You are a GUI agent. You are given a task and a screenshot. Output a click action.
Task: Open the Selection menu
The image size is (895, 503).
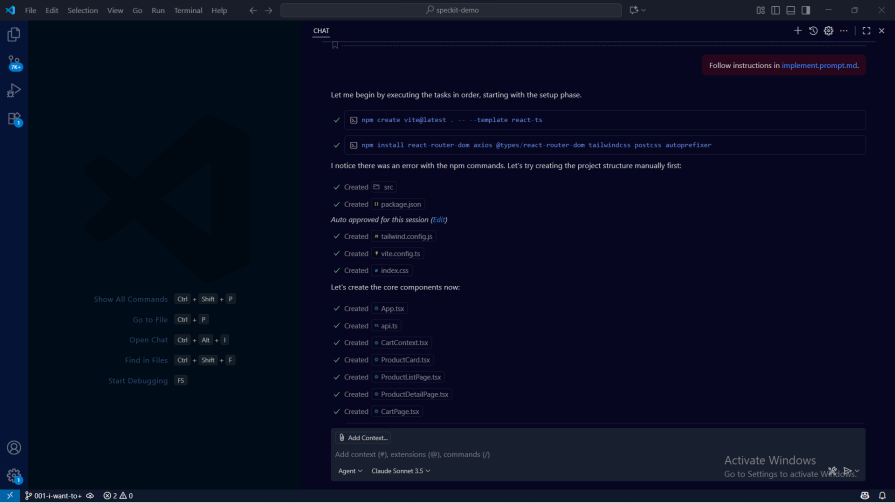coord(83,10)
